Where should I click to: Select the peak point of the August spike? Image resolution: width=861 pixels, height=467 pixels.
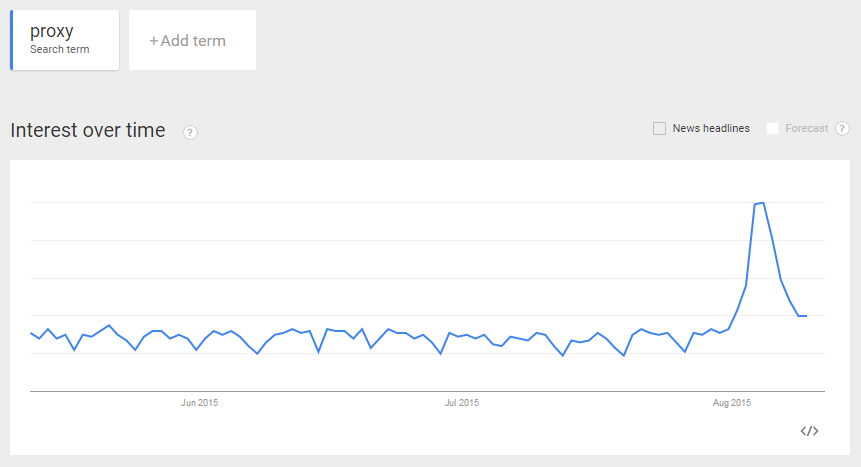pyautogui.click(x=763, y=203)
